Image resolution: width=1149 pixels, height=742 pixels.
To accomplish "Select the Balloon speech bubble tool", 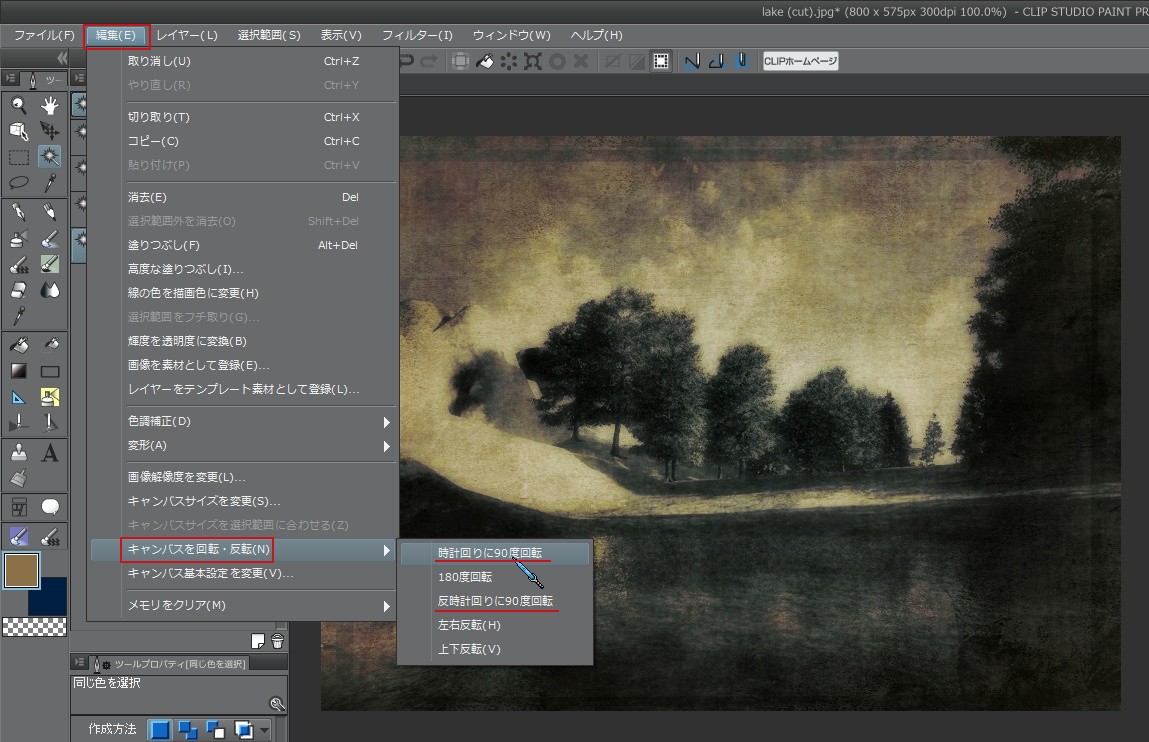I will (49, 507).
